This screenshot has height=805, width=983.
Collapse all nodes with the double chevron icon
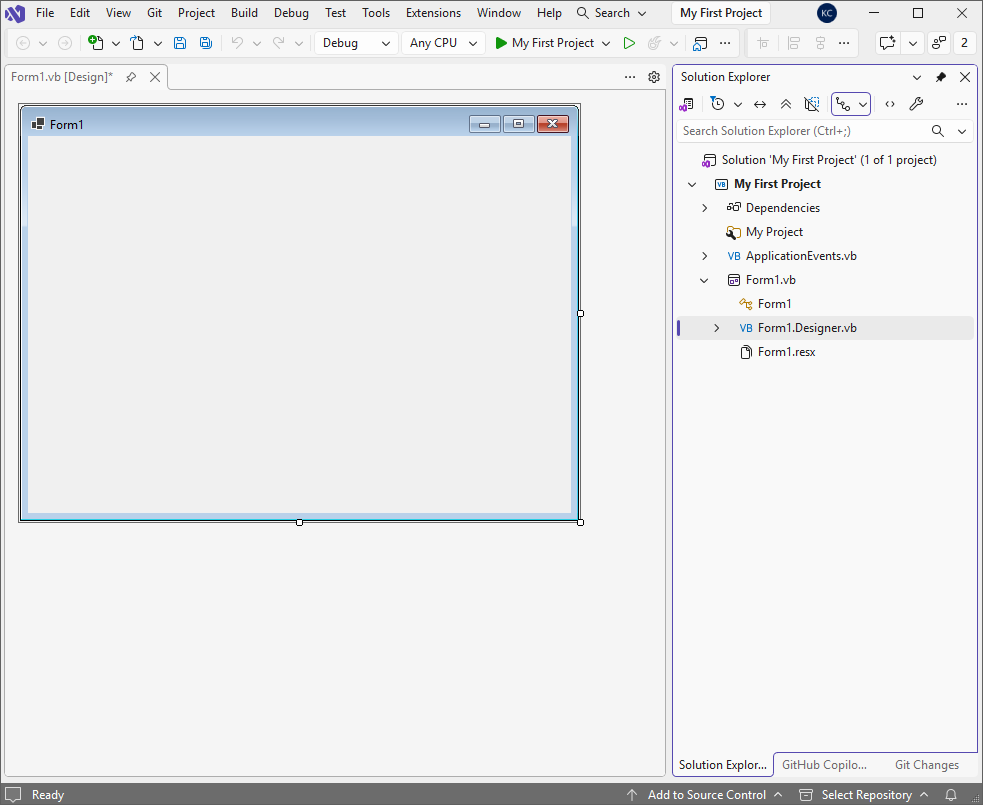(786, 104)
